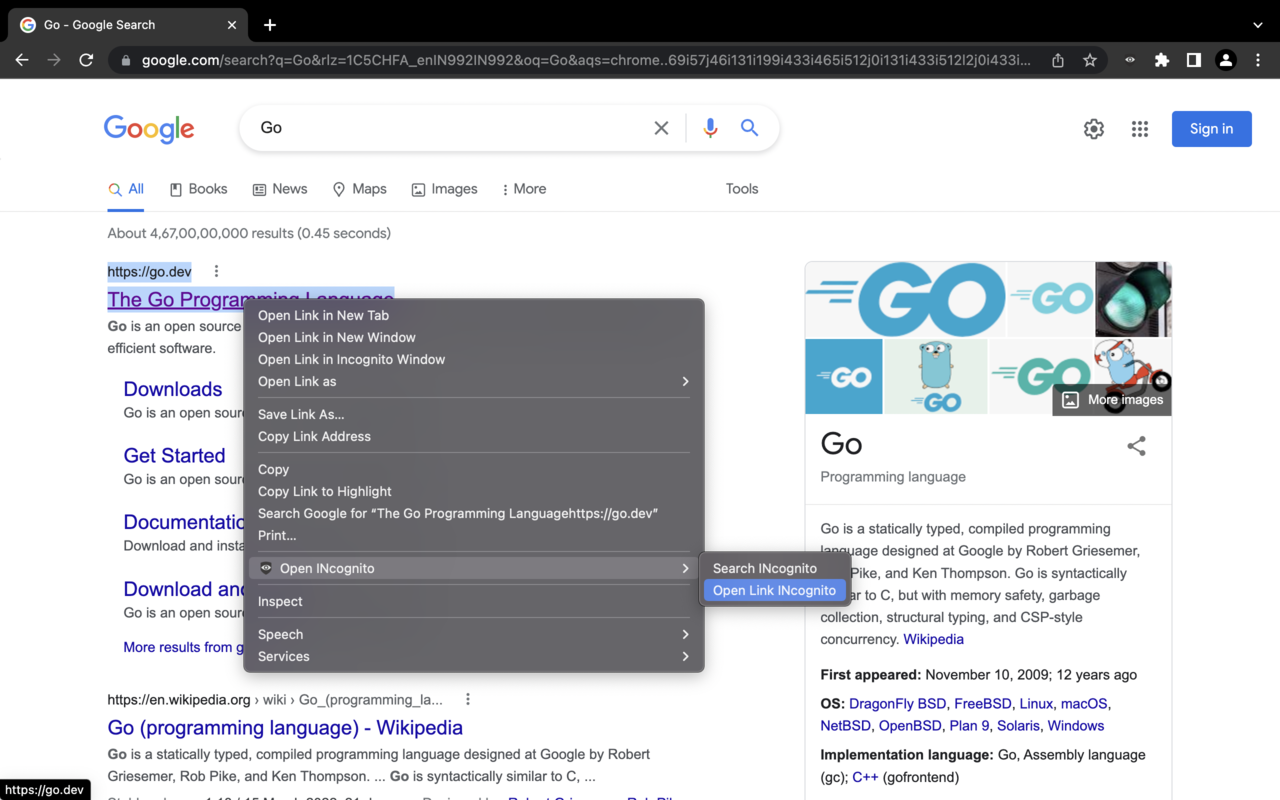
Task: Focus the Google search input field
Action: (x=450, y=128)
